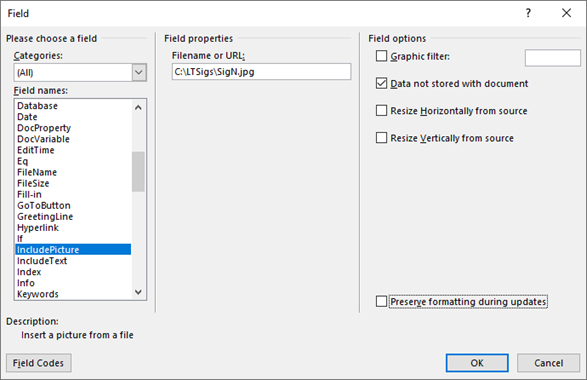Click the Cancel button
This screenshot has height=380, width=587.
point(548,363)
